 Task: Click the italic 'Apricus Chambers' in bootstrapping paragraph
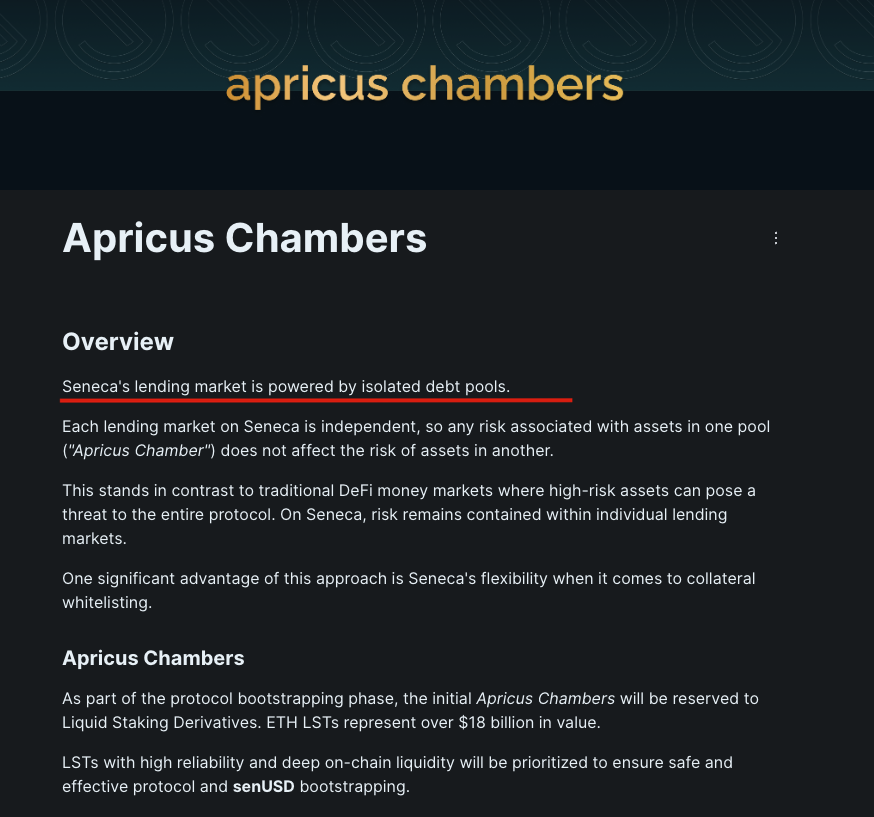pos(545,698)
